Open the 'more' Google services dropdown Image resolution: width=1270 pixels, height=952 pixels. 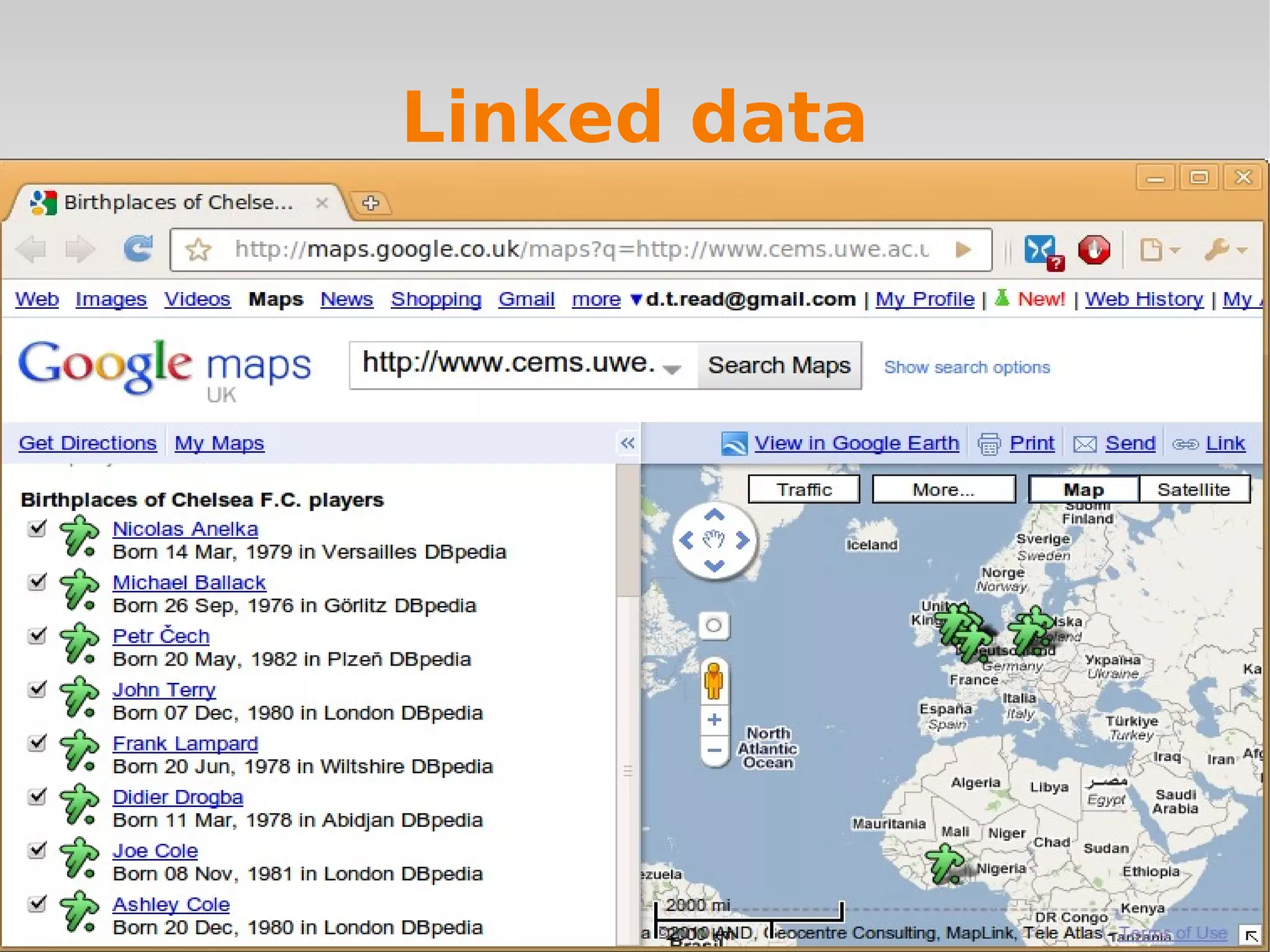pos(606,300)
